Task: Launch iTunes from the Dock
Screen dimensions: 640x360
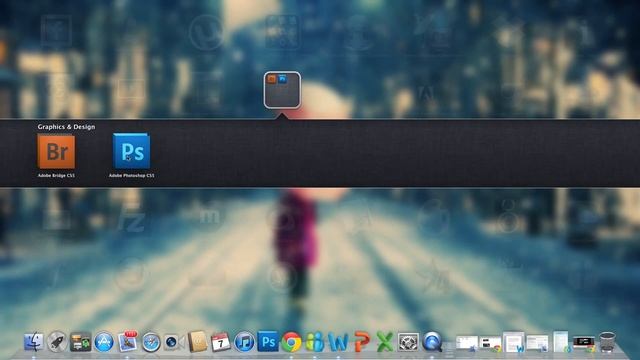Action: click(244, 342)
